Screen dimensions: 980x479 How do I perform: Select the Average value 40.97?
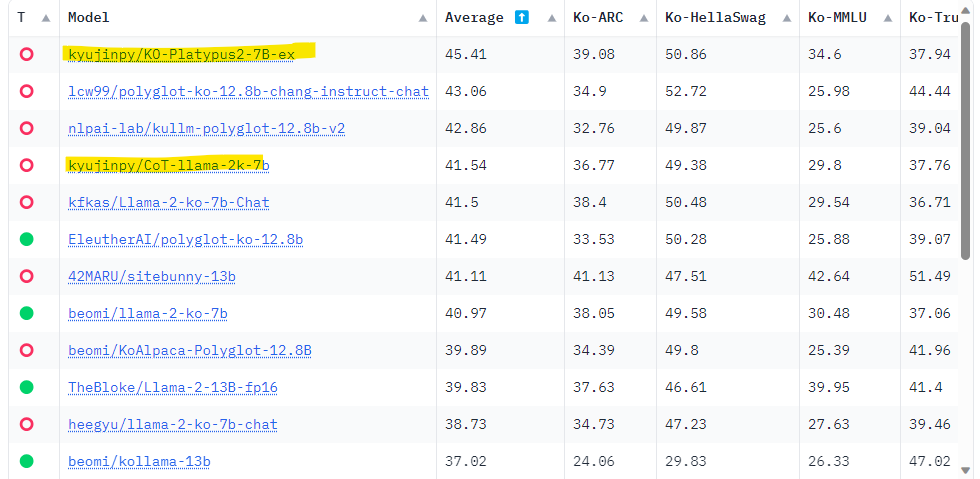point(466,313)
